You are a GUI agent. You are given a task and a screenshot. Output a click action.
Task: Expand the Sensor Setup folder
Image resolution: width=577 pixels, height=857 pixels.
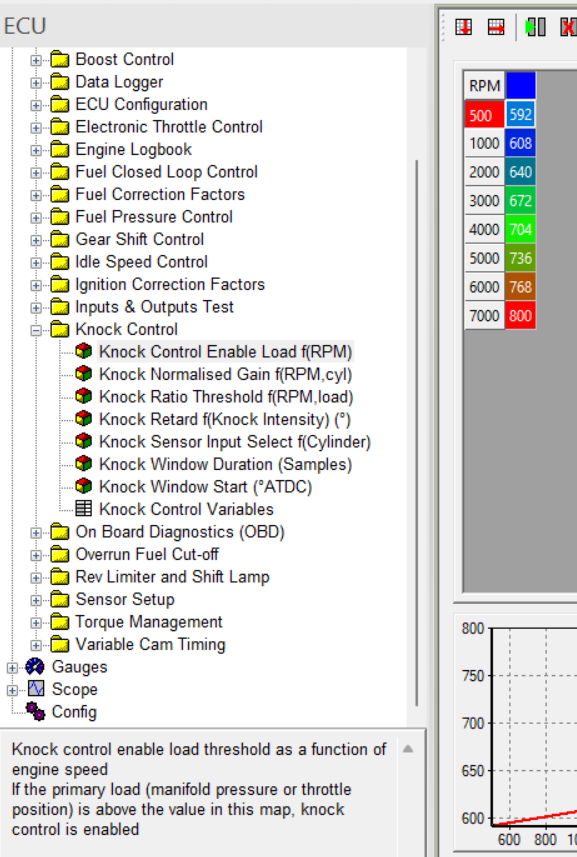pyautogui.click(x=36, y=600)
